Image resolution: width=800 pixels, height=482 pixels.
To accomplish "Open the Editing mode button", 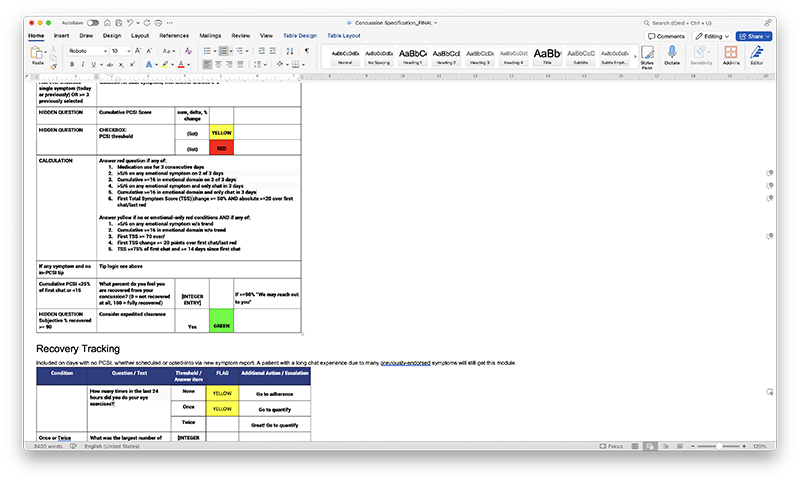I will click(712, 36).
